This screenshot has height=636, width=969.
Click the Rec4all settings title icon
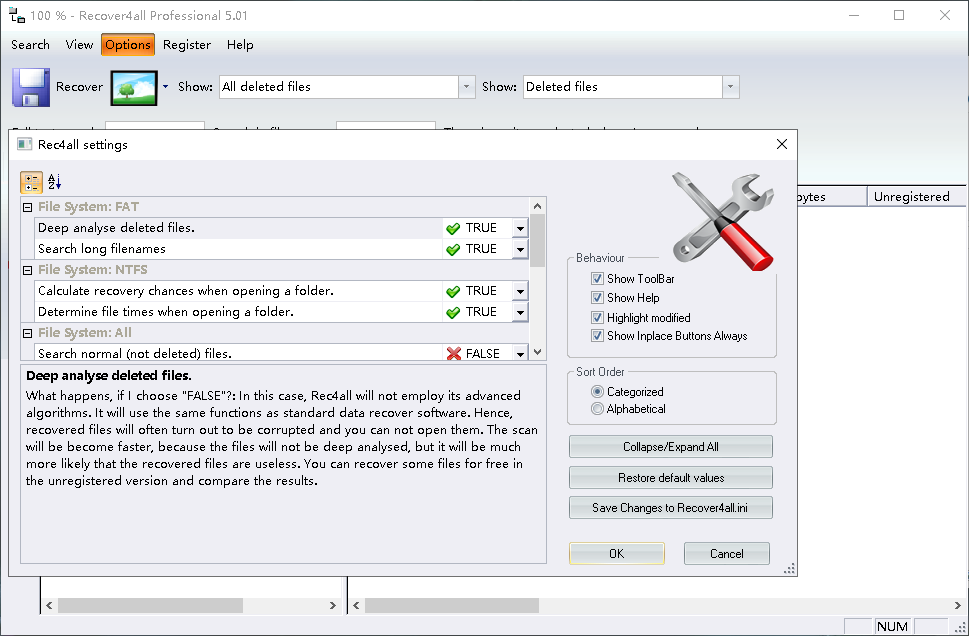(24, 145)
